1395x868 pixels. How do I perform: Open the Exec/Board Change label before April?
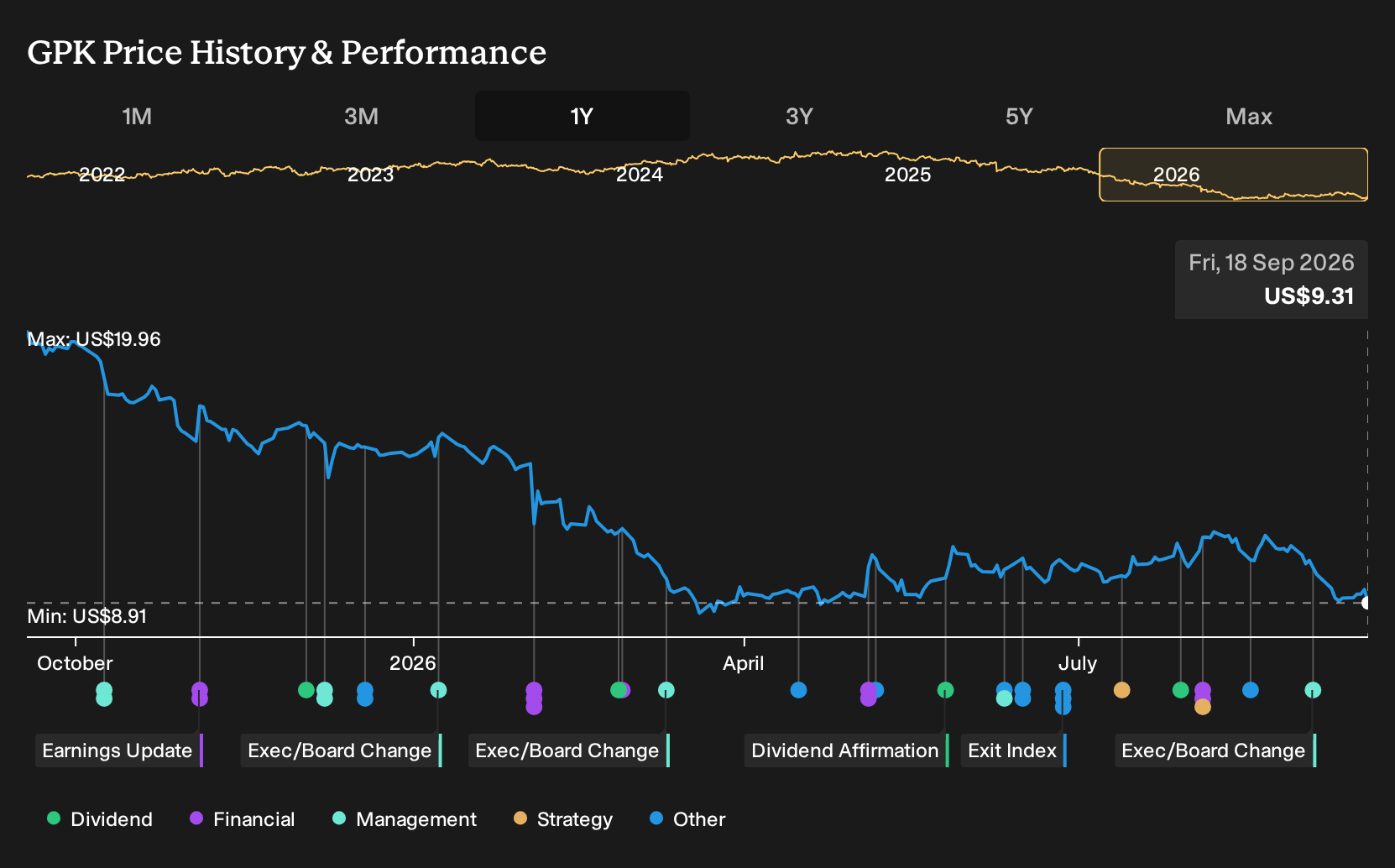point(568,750)
